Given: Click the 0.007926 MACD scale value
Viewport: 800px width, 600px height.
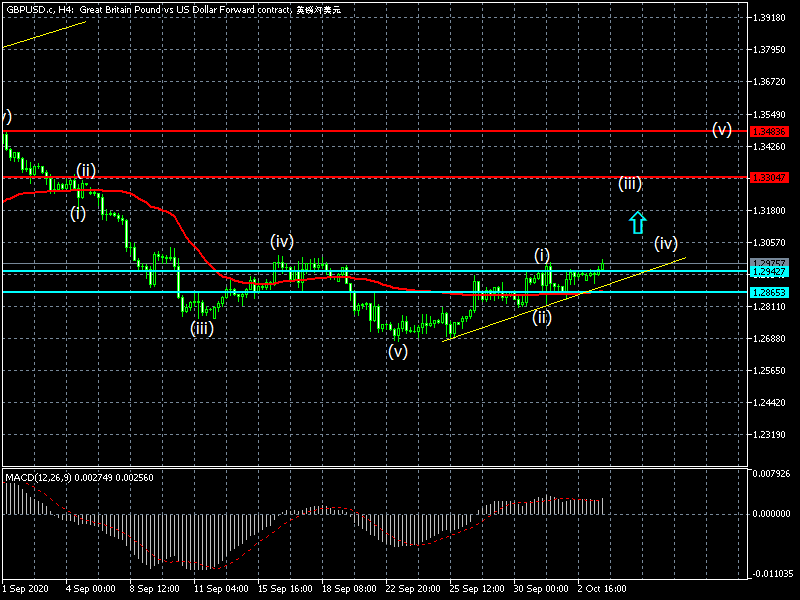Looking at the screenshot, I should click(x=771, y=473).
